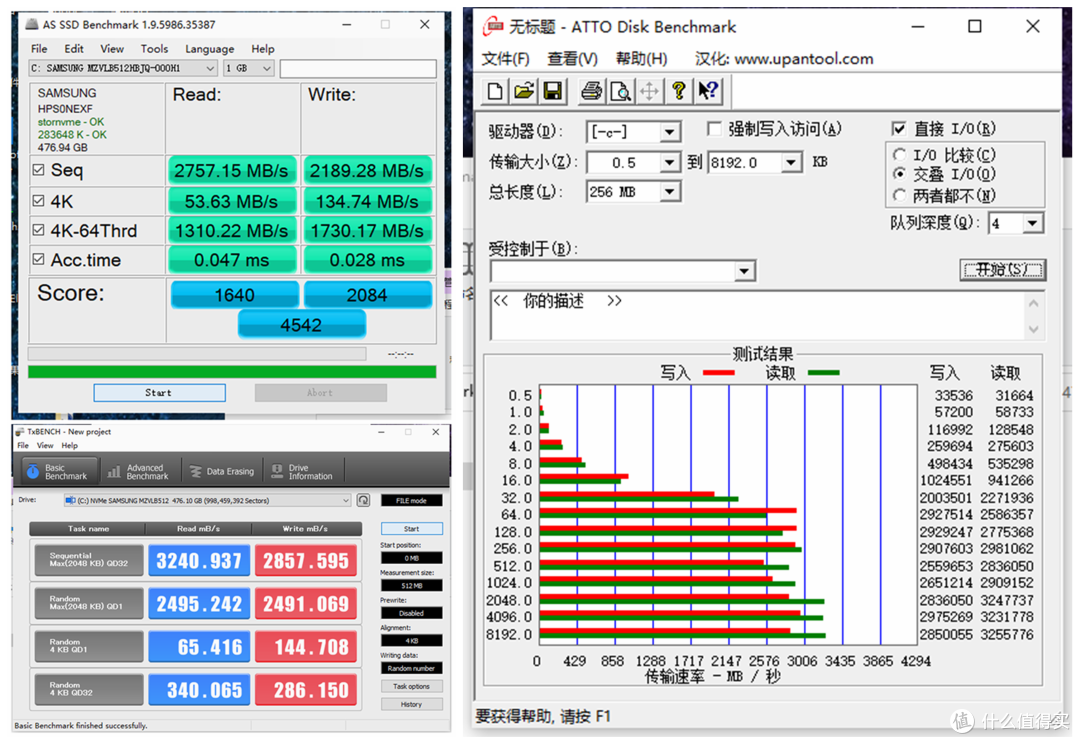Click the ATTO Disk Benchmark title bar app icon

point(492,27)
